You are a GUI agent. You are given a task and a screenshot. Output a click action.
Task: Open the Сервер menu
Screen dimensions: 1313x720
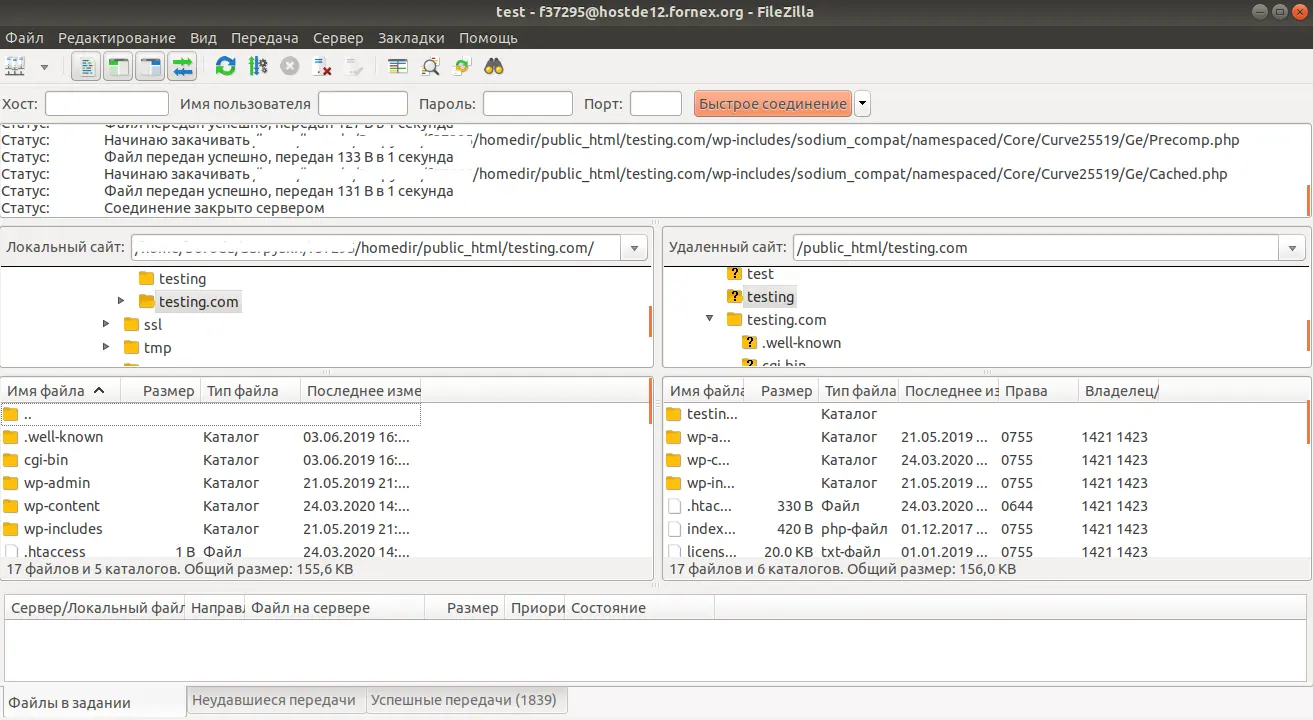pyautogui.click(x=338, y=37)
